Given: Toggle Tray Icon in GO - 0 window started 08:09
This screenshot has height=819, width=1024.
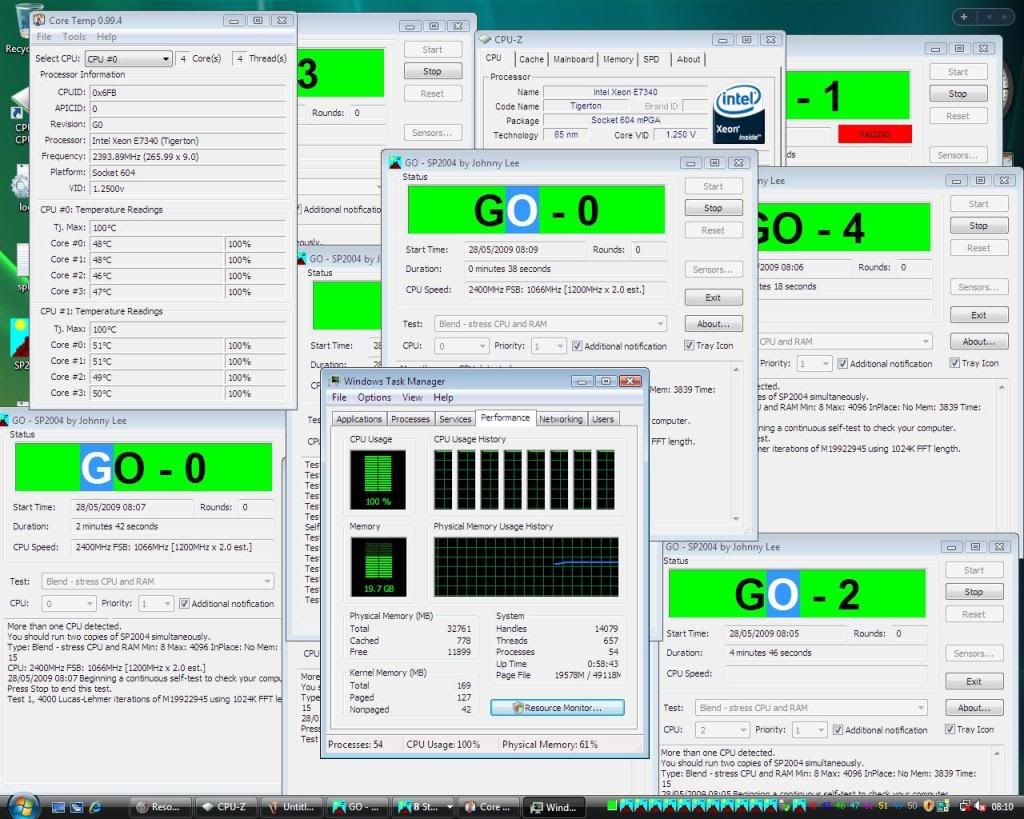Looking at the screenshot, I should pyautogui.click(x=689, y=345).
